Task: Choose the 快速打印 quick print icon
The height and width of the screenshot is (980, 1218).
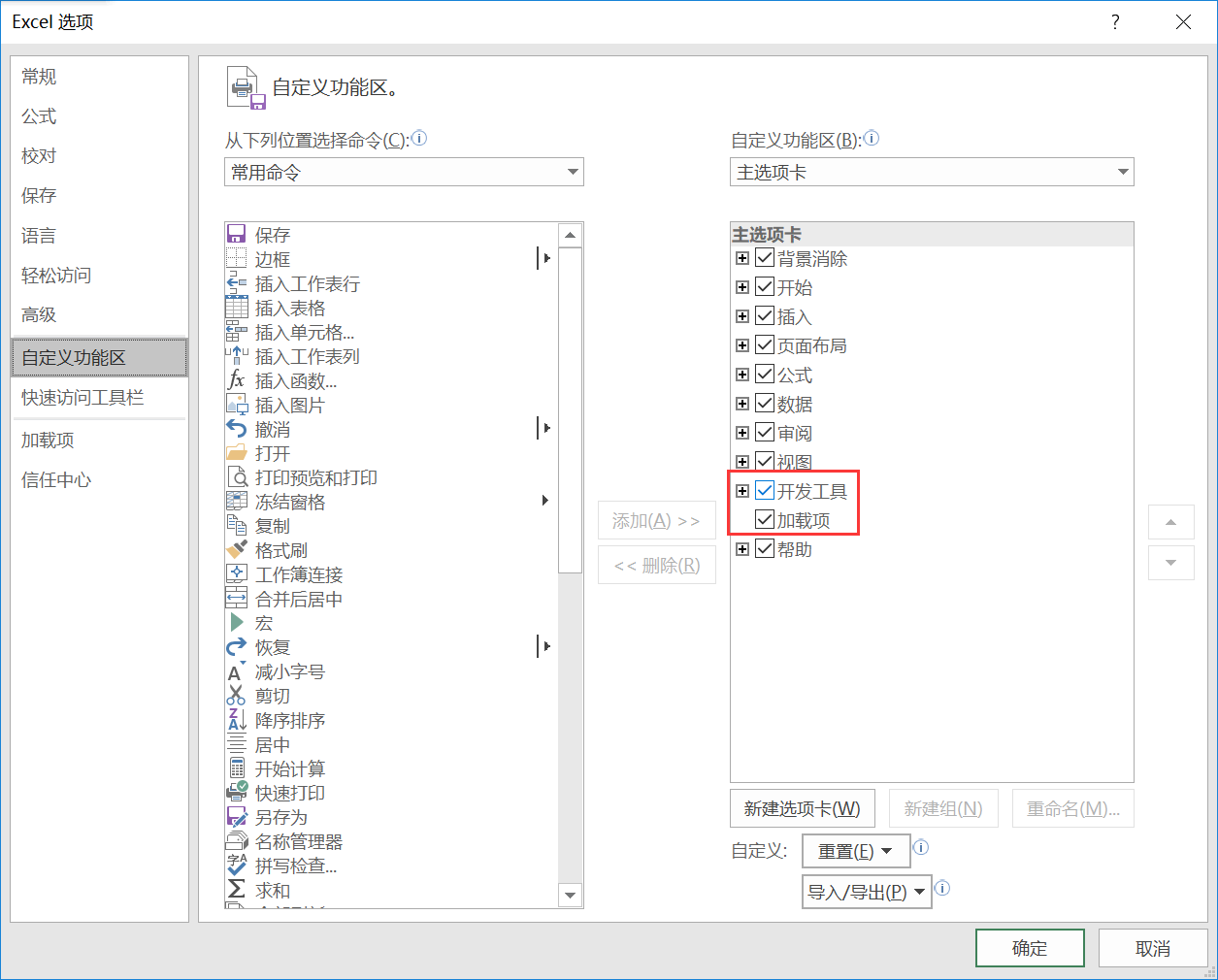Action: 236,793
